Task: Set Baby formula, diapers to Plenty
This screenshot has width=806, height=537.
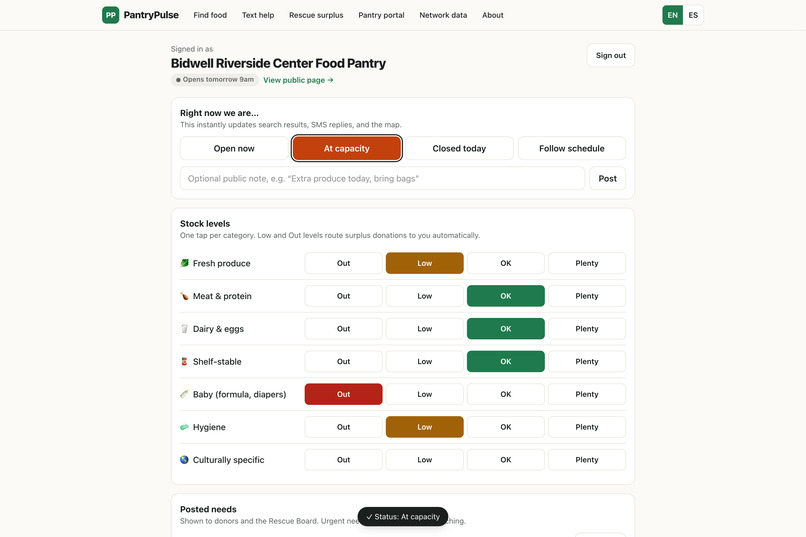Action: coord(587,394)
